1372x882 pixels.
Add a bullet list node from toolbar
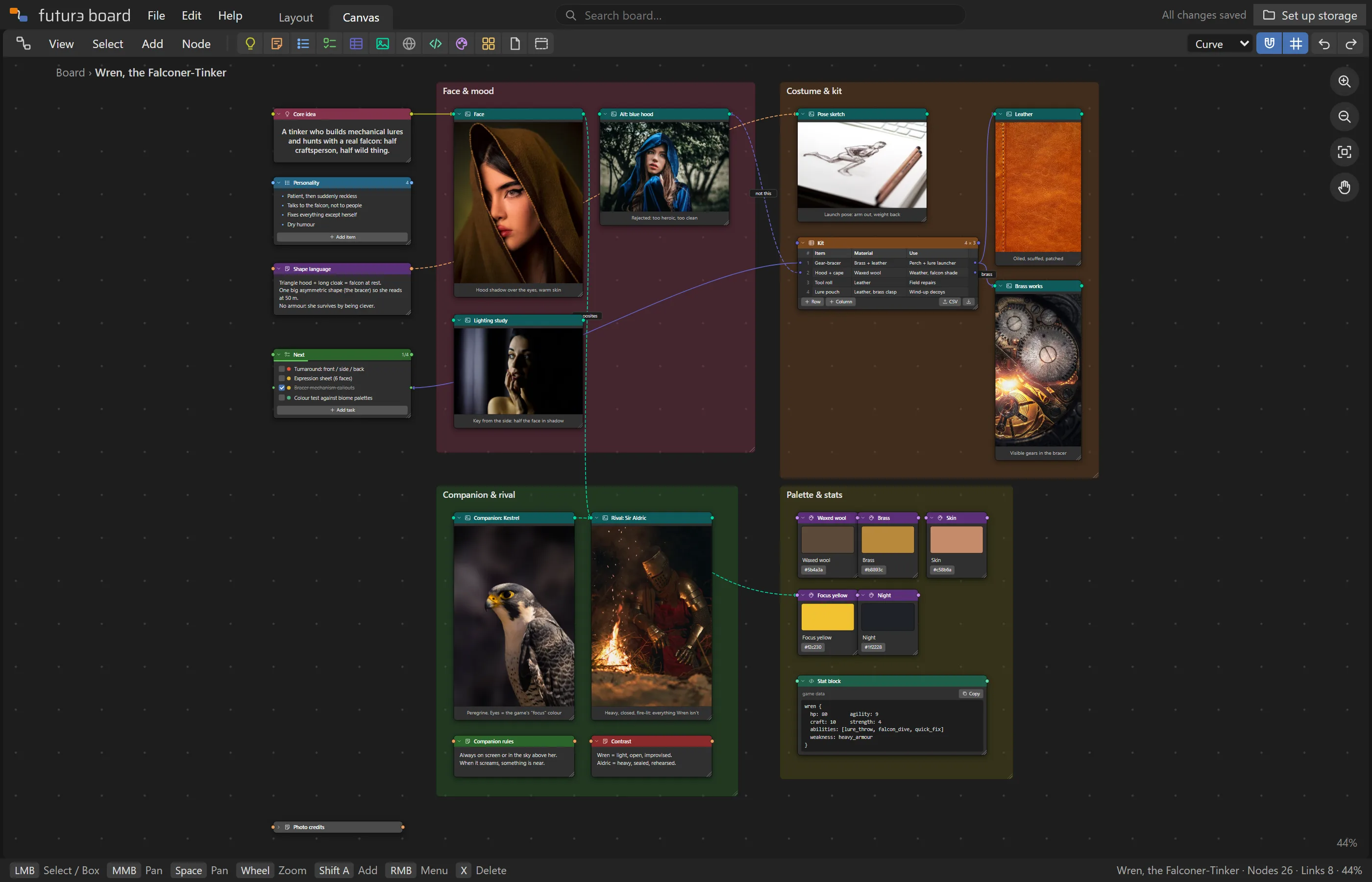(x=303, y=44)
